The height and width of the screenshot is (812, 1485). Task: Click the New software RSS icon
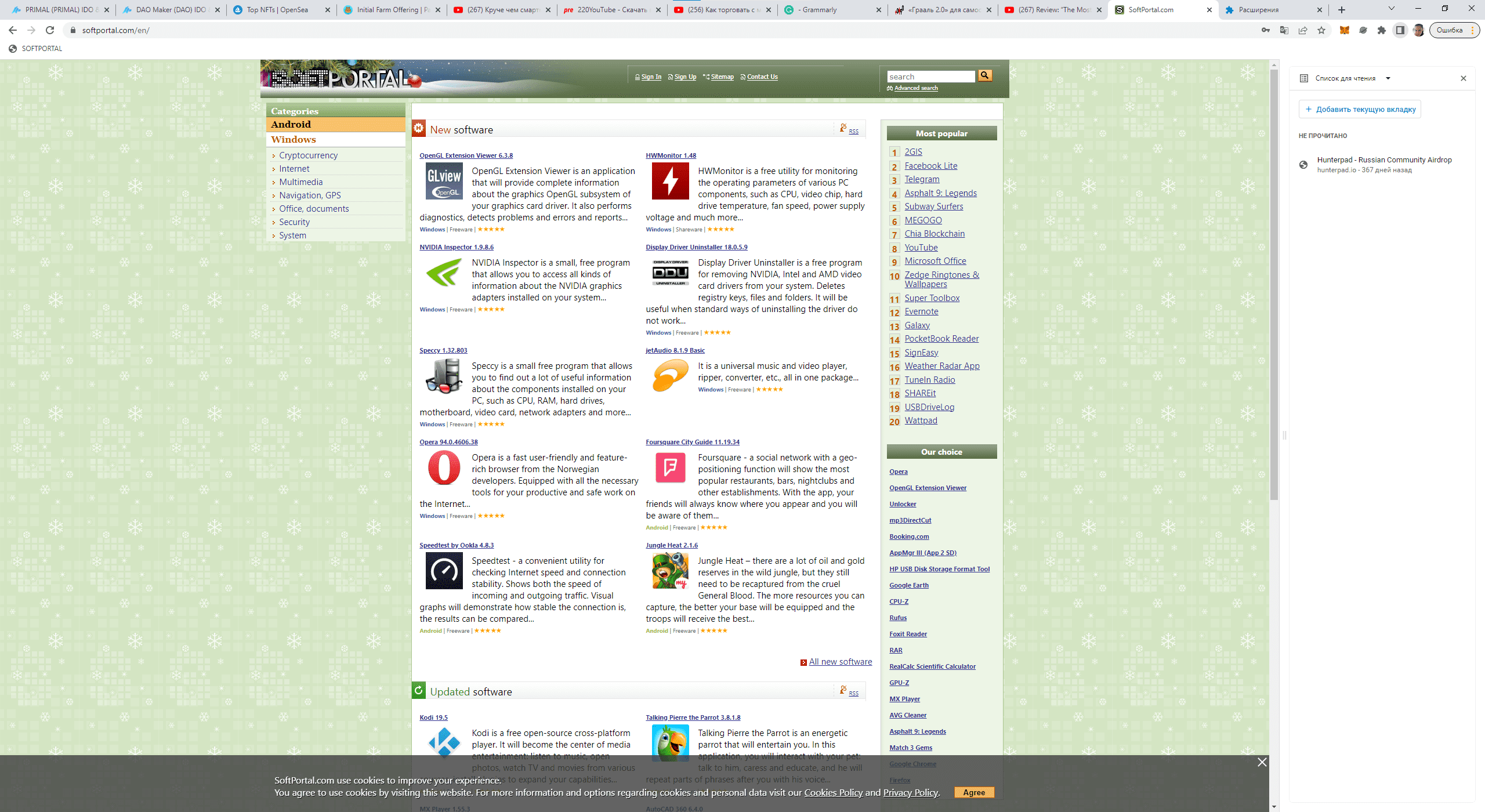(x=843, y=128)
